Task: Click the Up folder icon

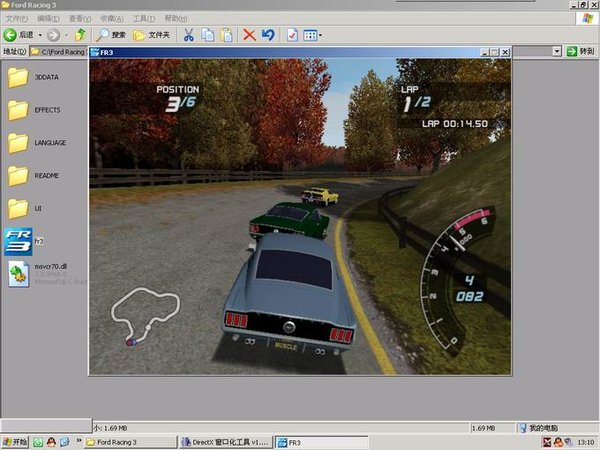Action: (80, 34)
